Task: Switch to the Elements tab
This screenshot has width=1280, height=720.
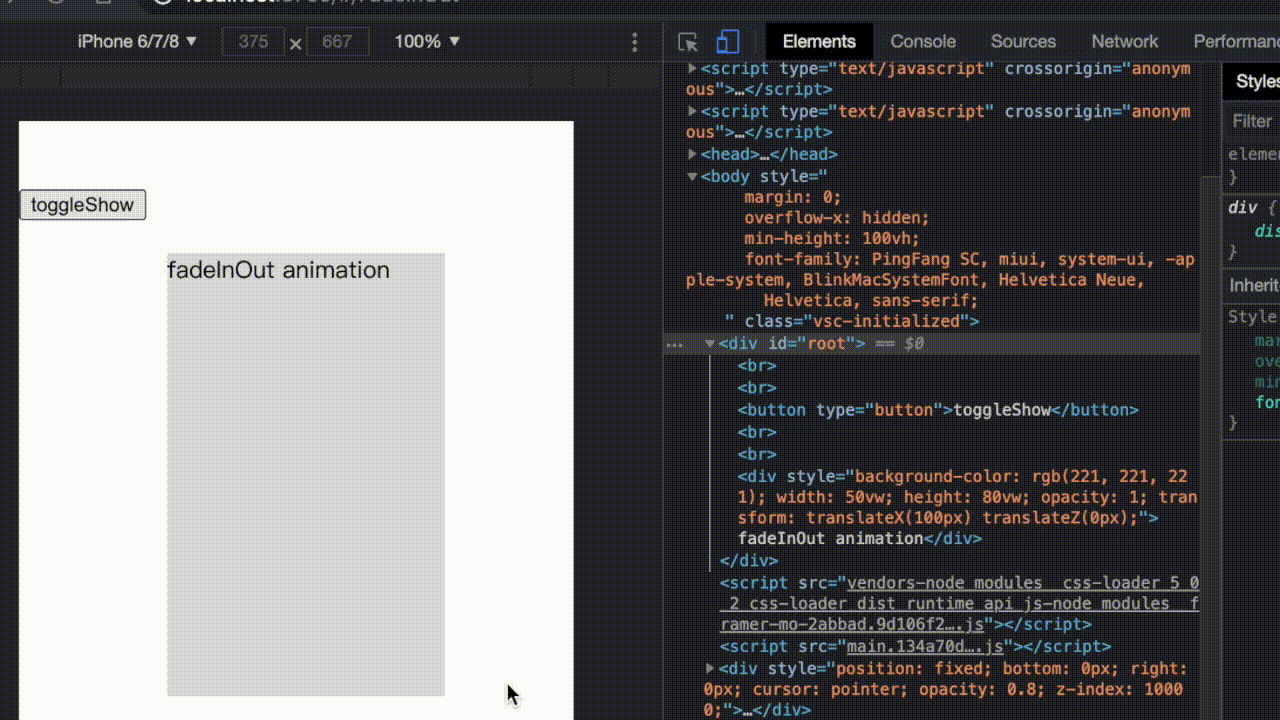Action: (x=819, y=41)
